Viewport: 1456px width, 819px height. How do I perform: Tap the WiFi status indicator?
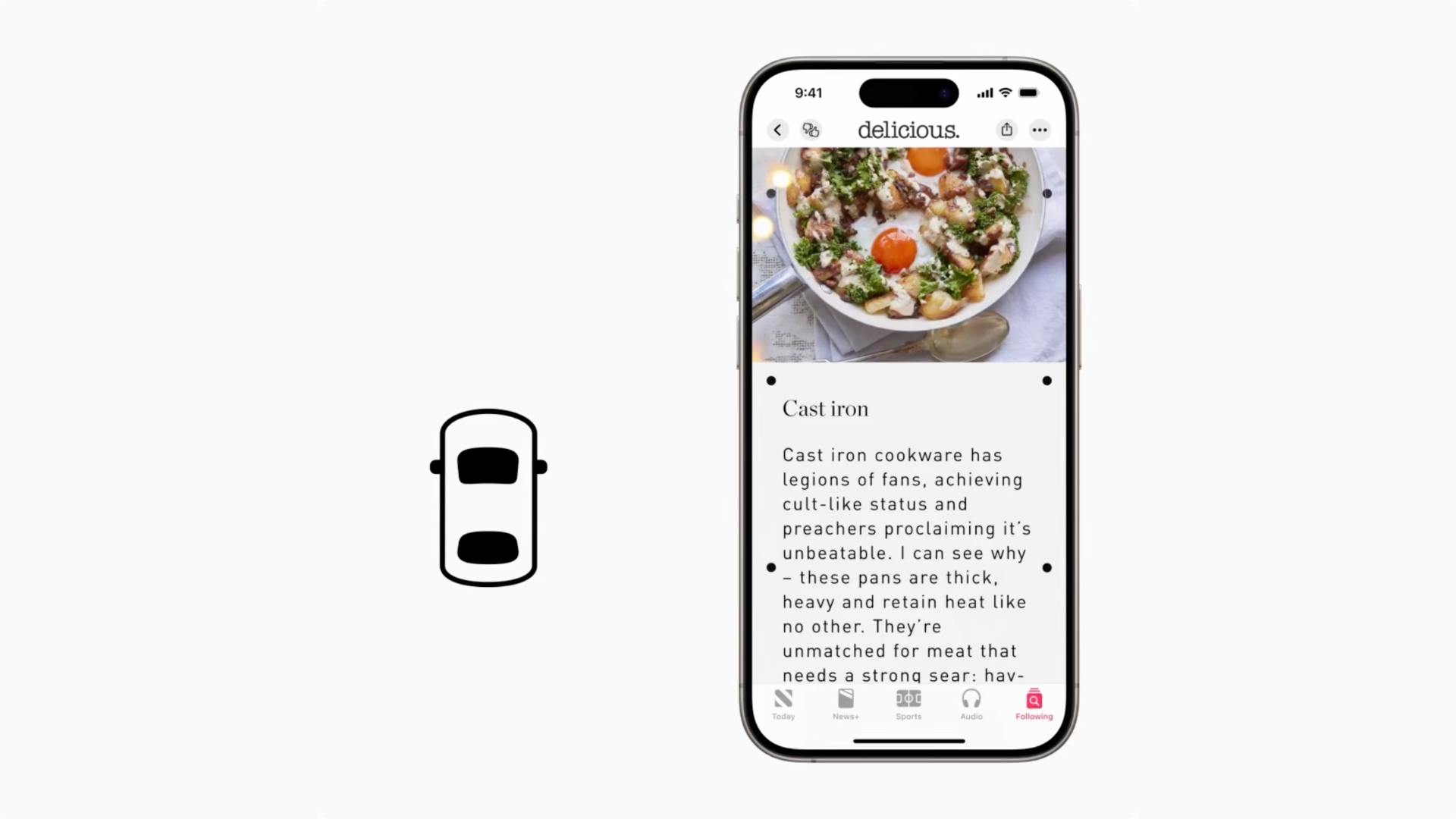pos(1005,92)
